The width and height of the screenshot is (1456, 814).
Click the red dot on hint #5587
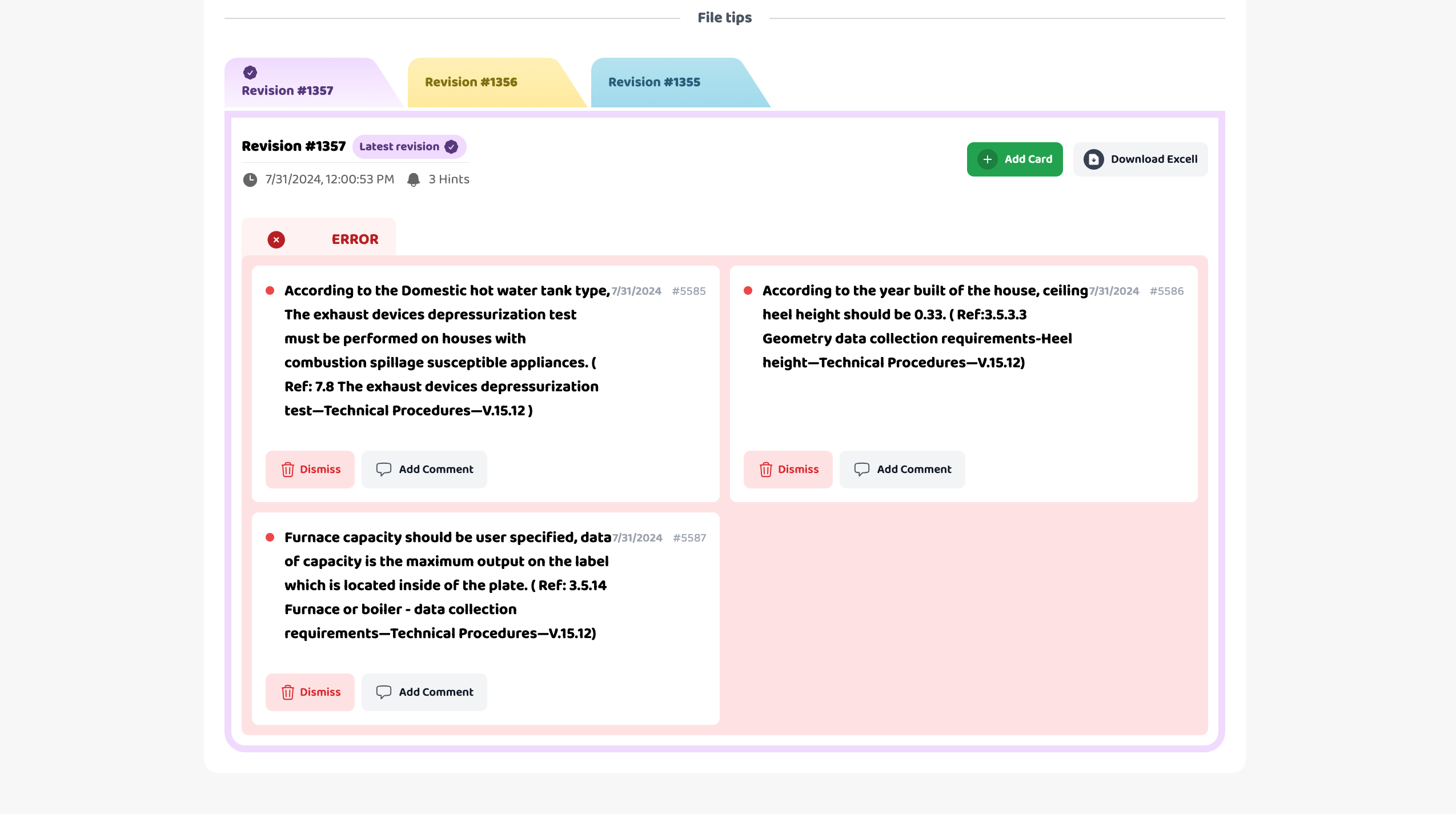coord(270,538)
